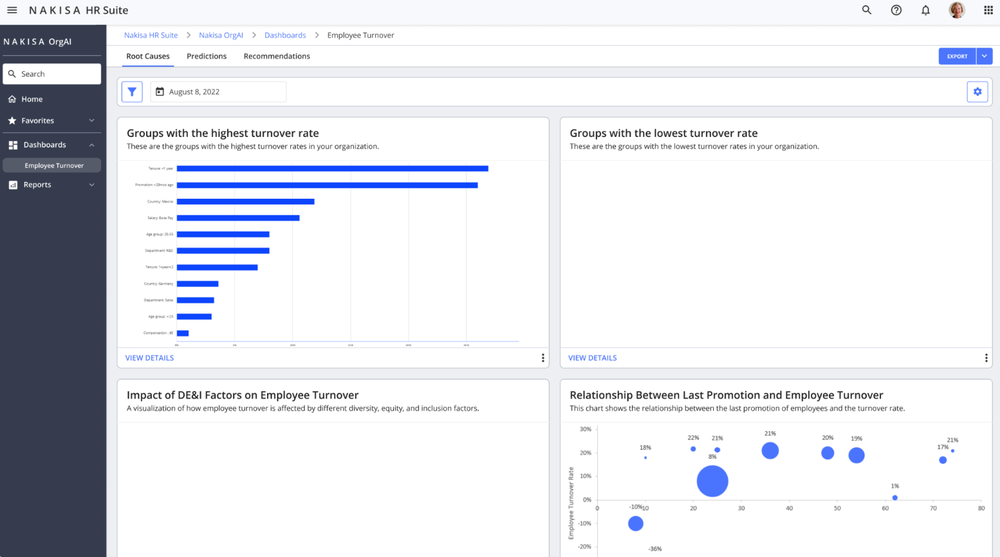Click the Country: Mexico bar

click(x=246, y=202)
